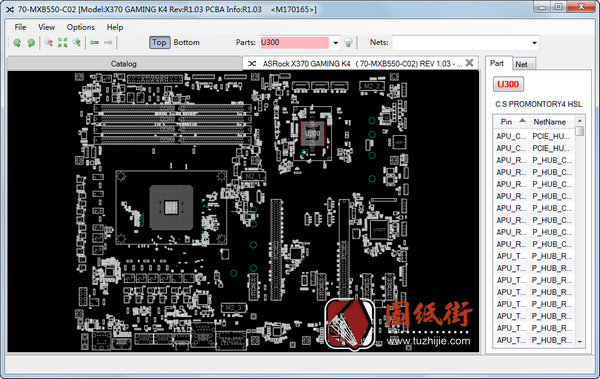Click the M2_2 slot label on board

tap(372, 86)
